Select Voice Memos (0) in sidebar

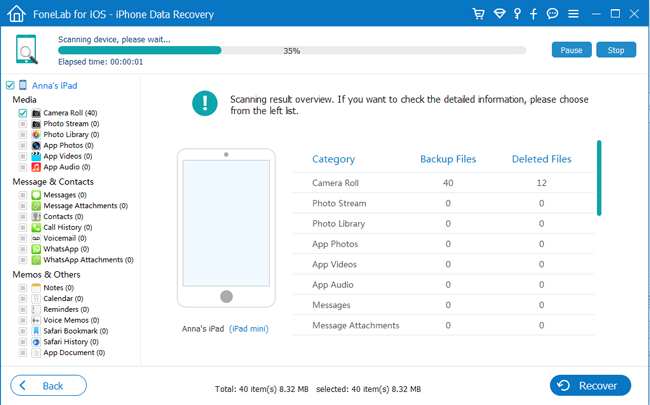click(71, 320)
